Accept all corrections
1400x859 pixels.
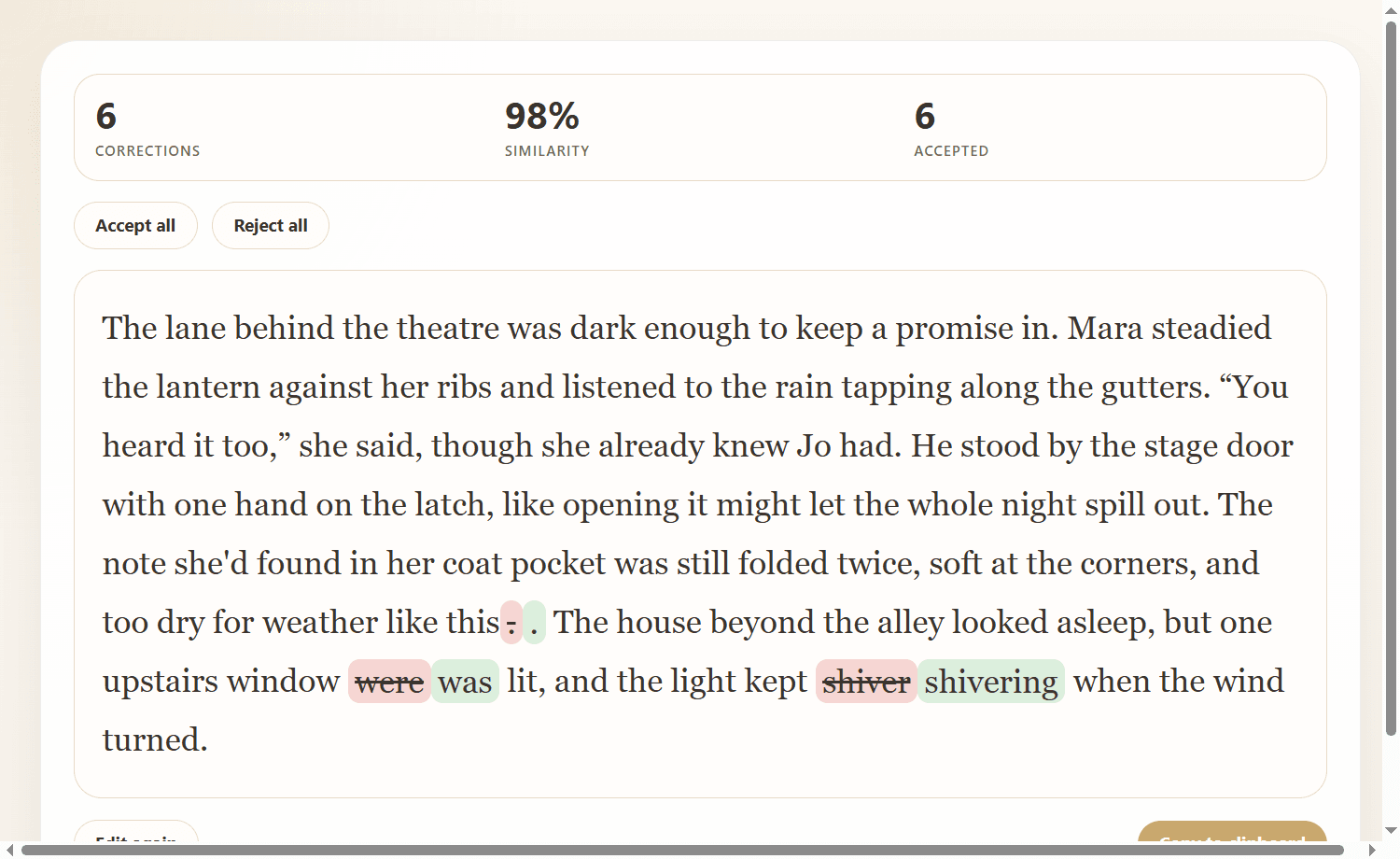point(135,225)
